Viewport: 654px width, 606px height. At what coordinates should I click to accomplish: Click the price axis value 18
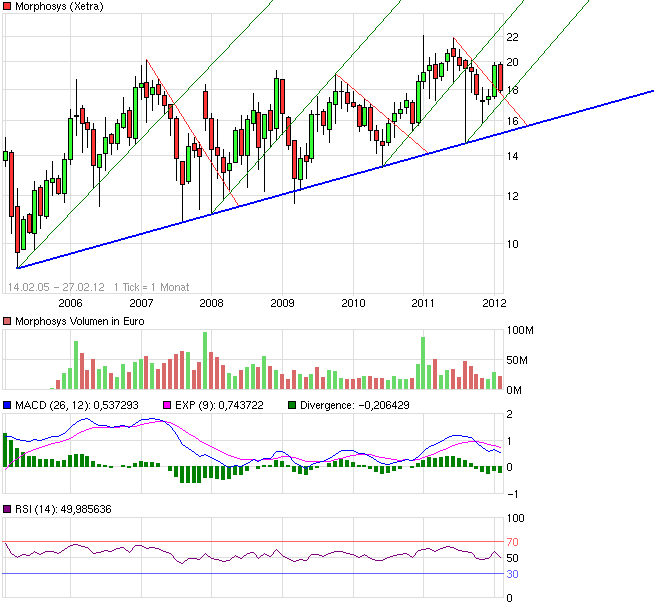pos(513,90)
